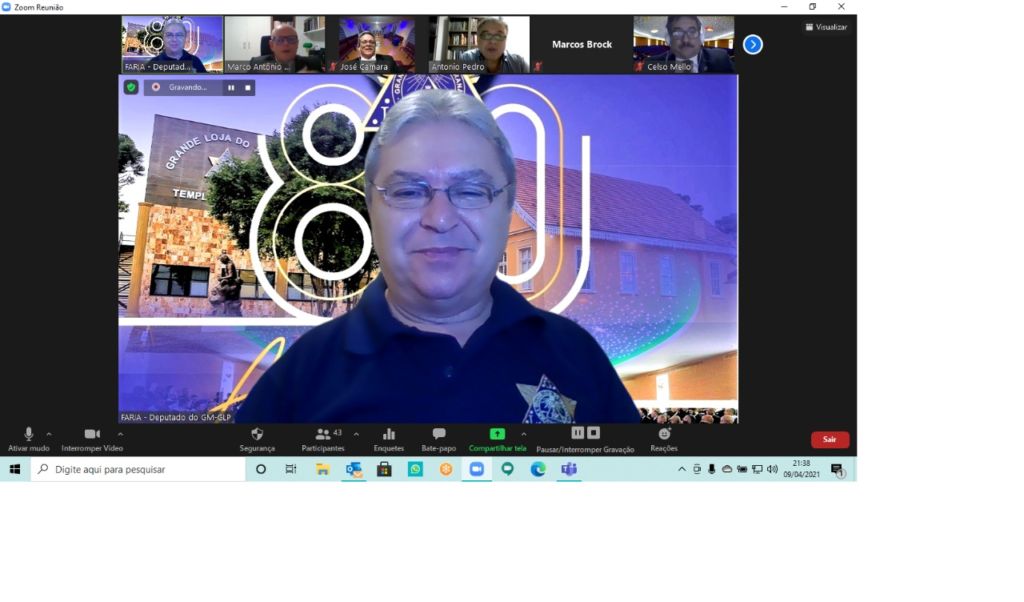
Task: Open the green chat app on taskbar
Action: (x=507, y=469)
